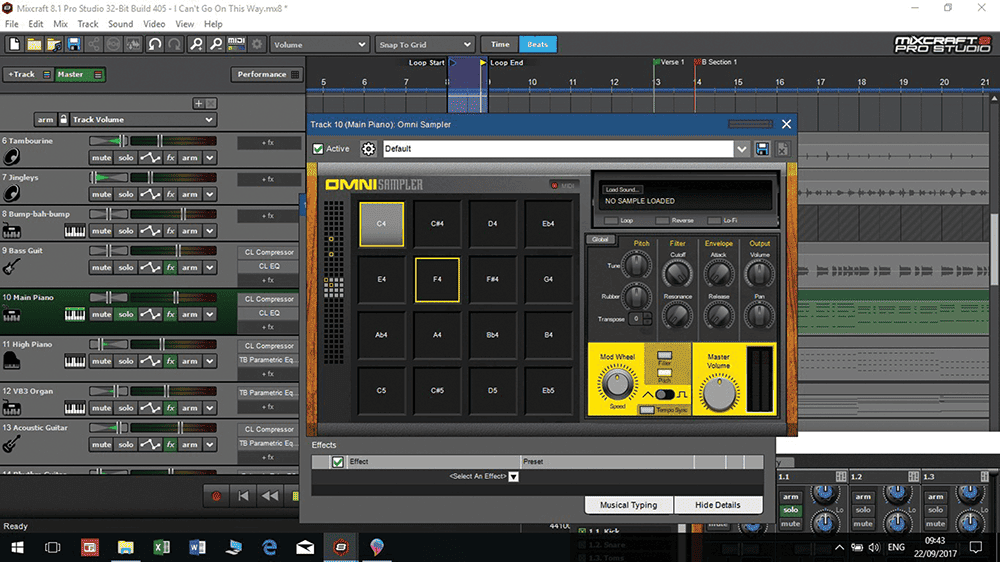Click the record button in the transport bar
1000x562 pixels.
216,496
